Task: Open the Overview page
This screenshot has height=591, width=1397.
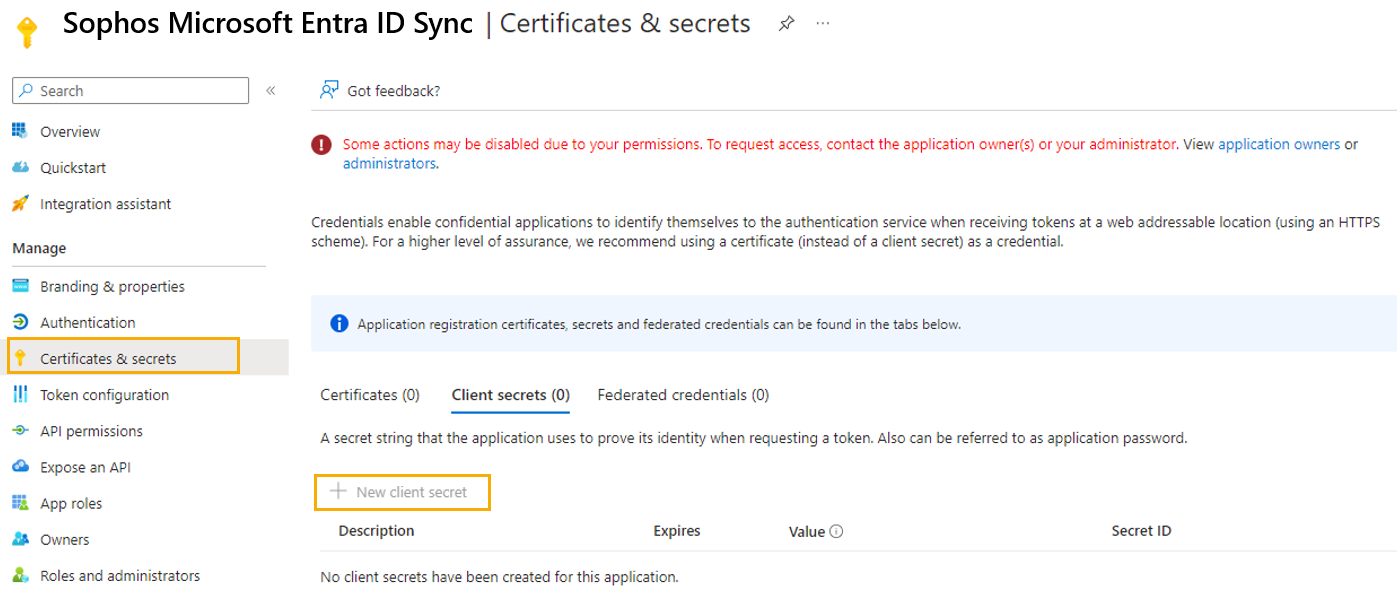Action: (70, 132)
